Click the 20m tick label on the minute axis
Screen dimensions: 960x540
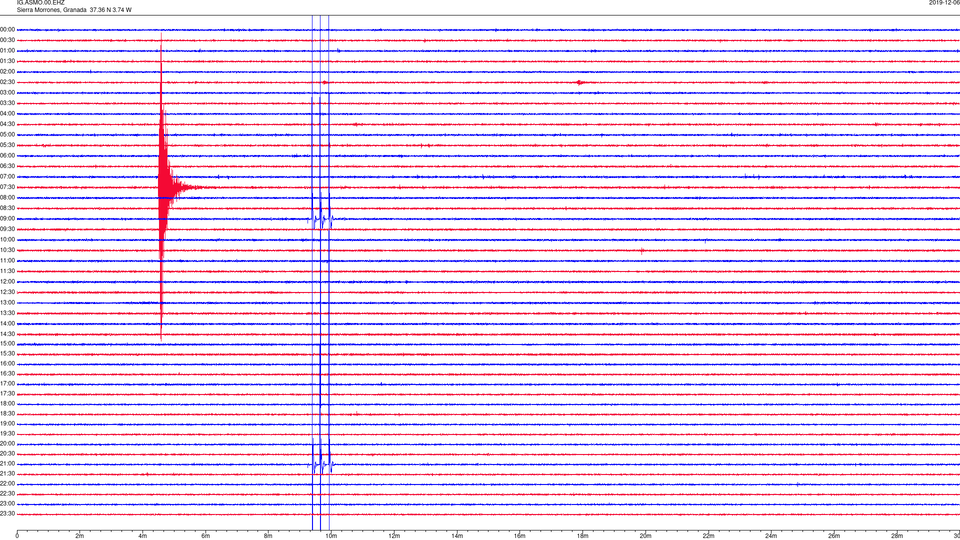[645, 536]
